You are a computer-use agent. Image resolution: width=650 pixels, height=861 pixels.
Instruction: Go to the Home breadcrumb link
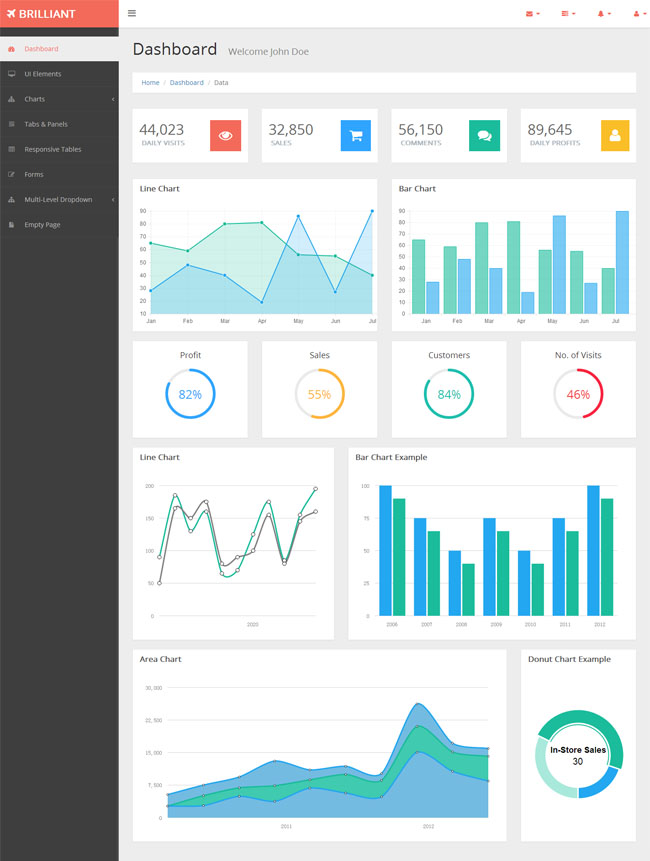tap(150, 83)
